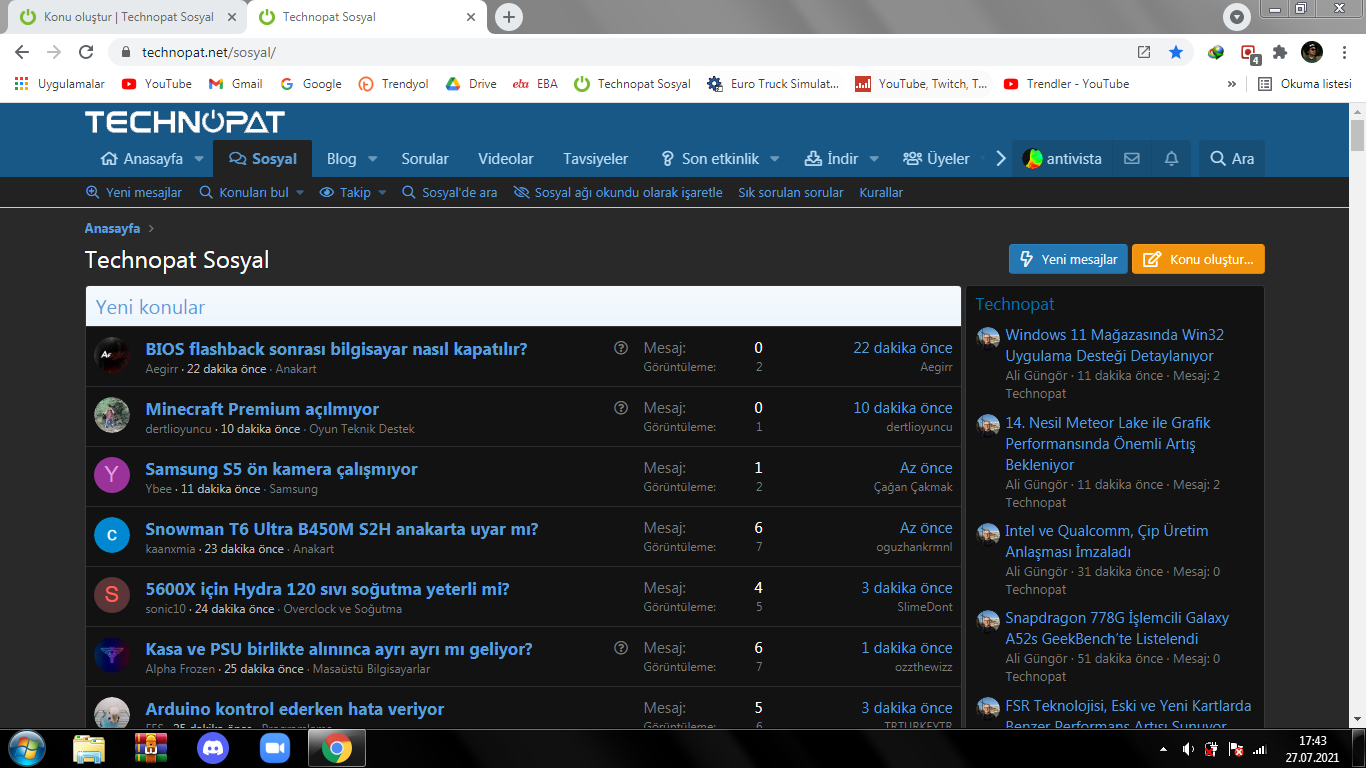Open Zoom from the taskbar
Screen dimensions: 1366x768
click(273, 748)
